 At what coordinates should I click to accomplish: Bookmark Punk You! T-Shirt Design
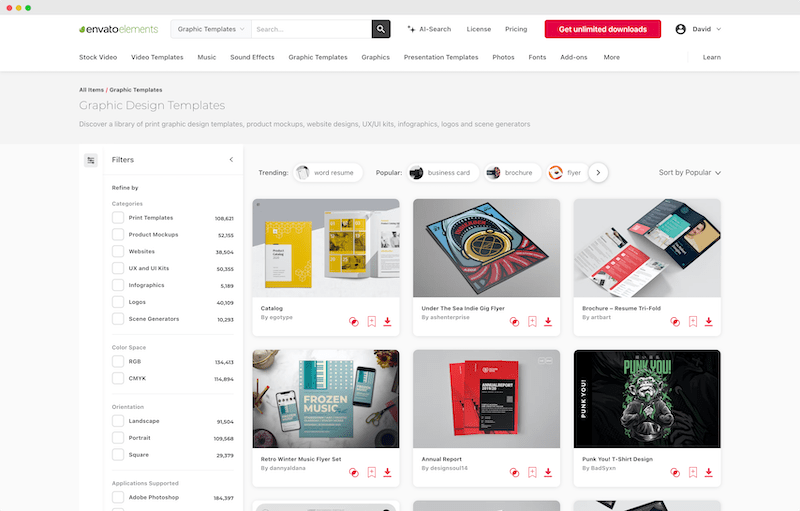pos(692,472)
